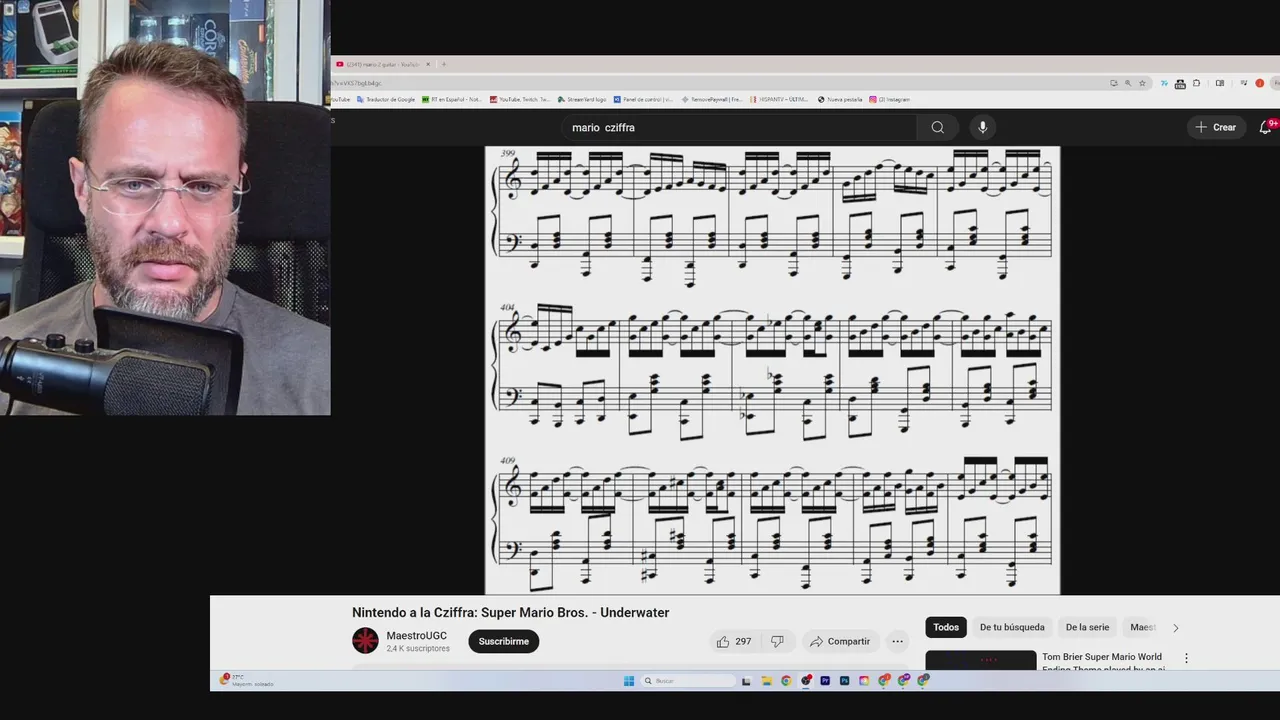Activate voice search microphone icon
The image size is (1280, 720).
coord(982,127)
